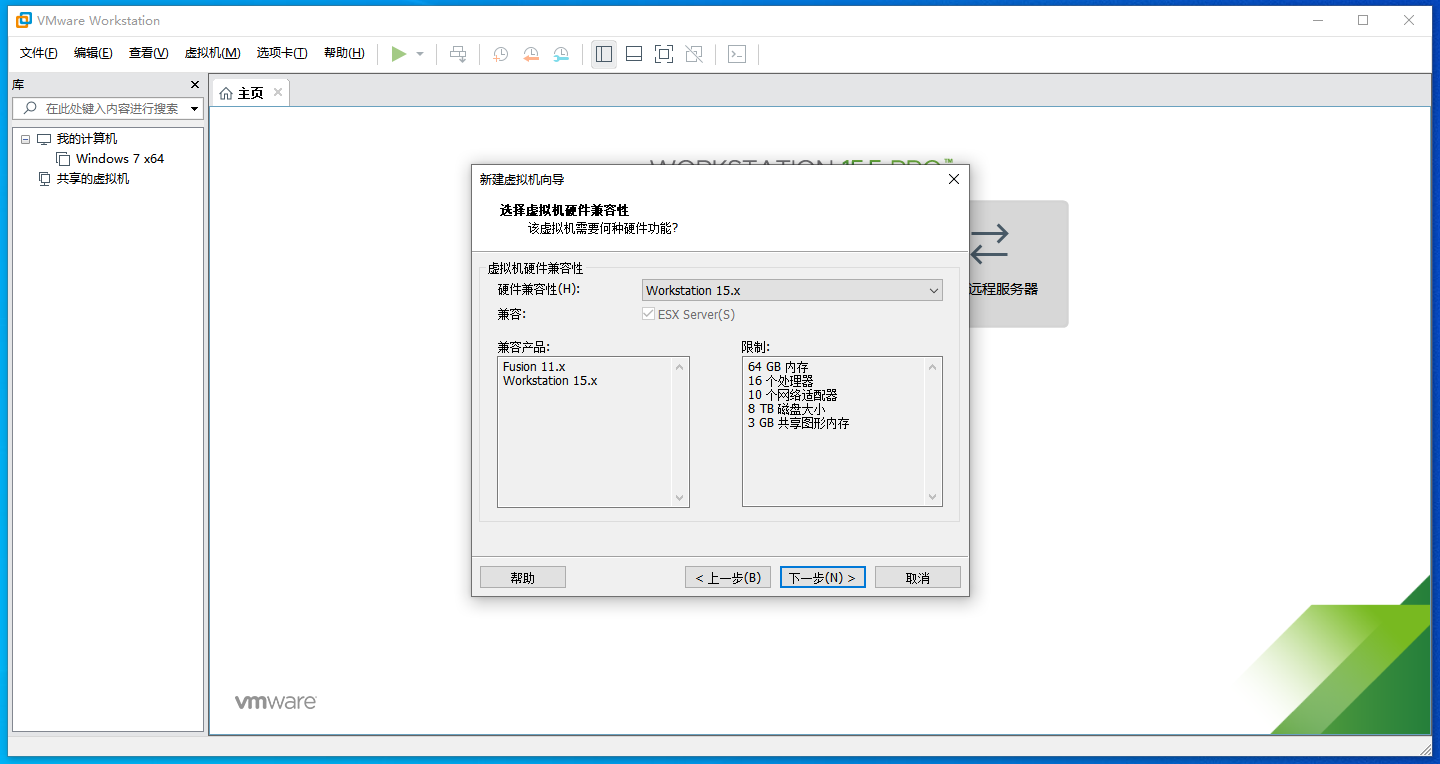The height and width of the screenshot is (764, 1440).
Task: Click the VMware Workstation title bar icon
Action: click(23, 20)
